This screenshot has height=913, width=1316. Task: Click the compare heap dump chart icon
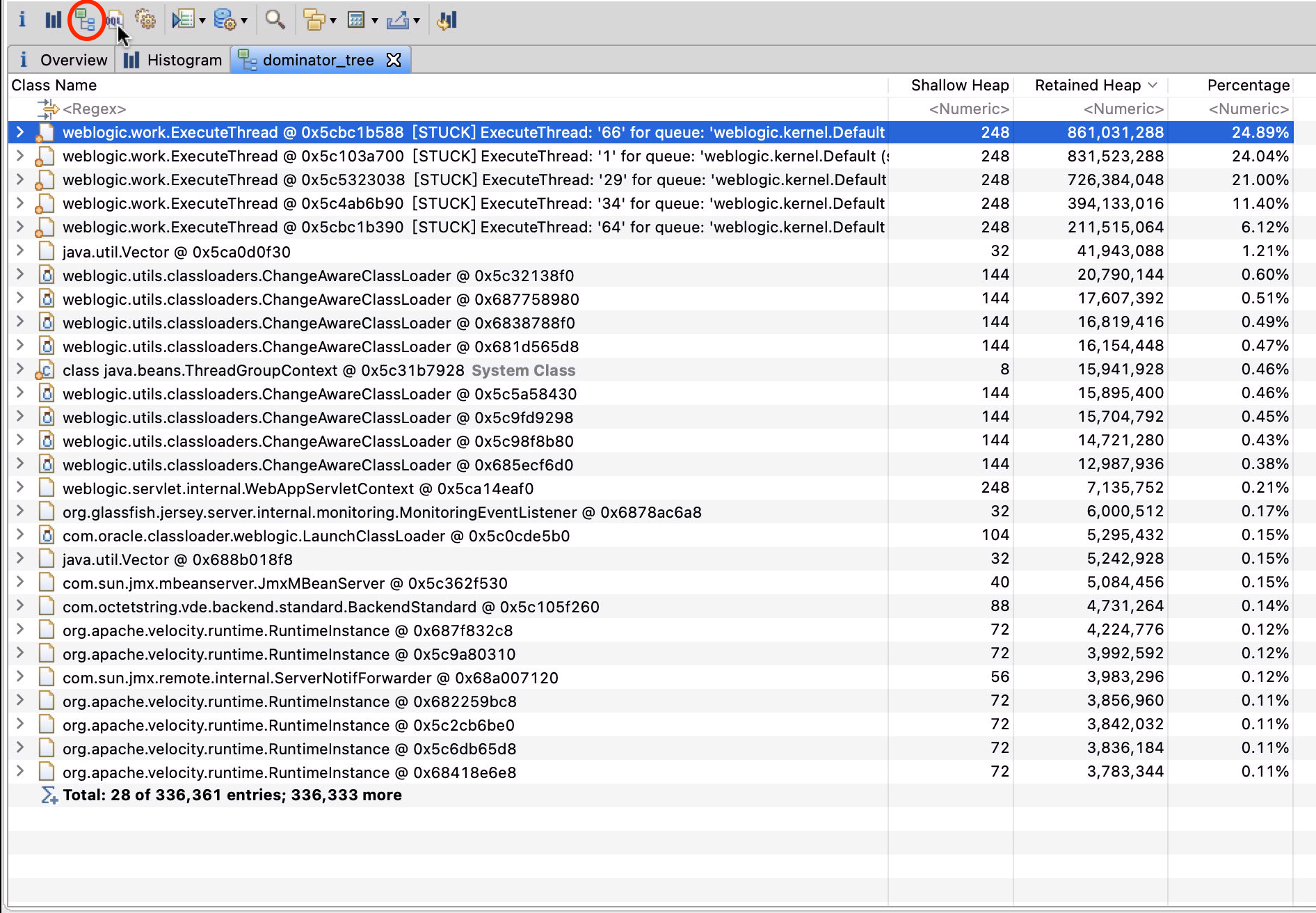(447, 19)
